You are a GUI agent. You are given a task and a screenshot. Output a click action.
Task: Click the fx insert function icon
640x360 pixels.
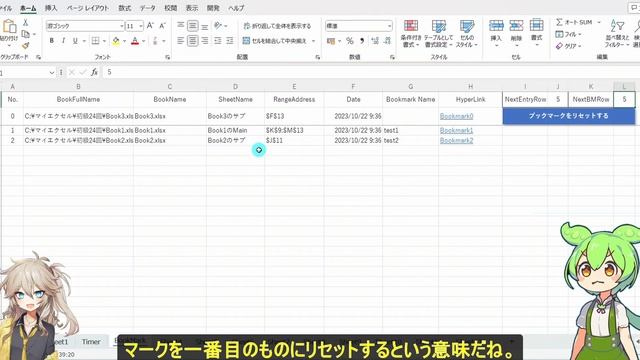[94, 72]
